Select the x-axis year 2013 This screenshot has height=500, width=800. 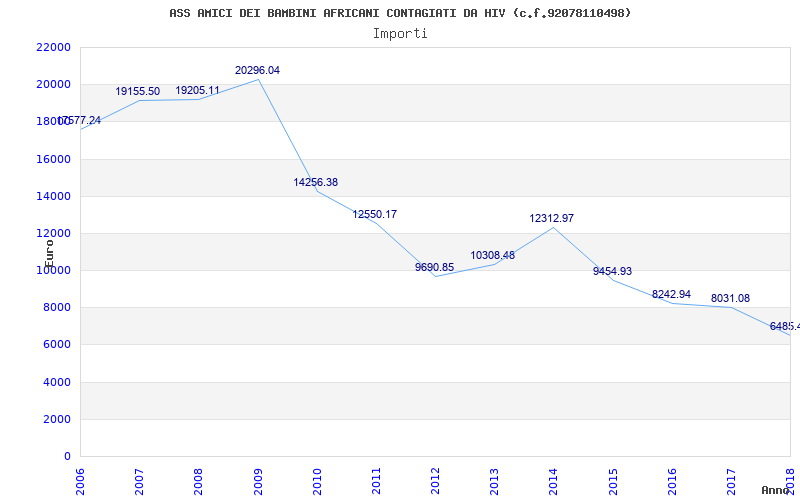(494, 481)
